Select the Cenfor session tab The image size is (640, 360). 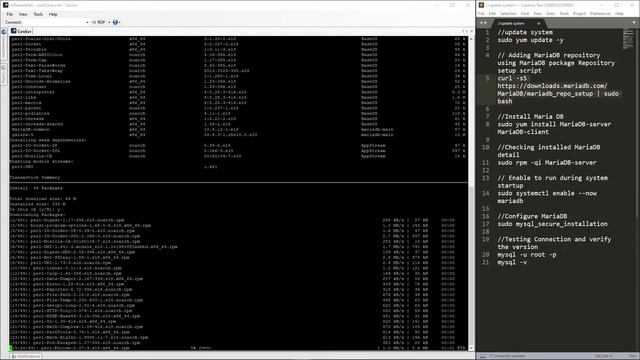(x=21, y=31)
